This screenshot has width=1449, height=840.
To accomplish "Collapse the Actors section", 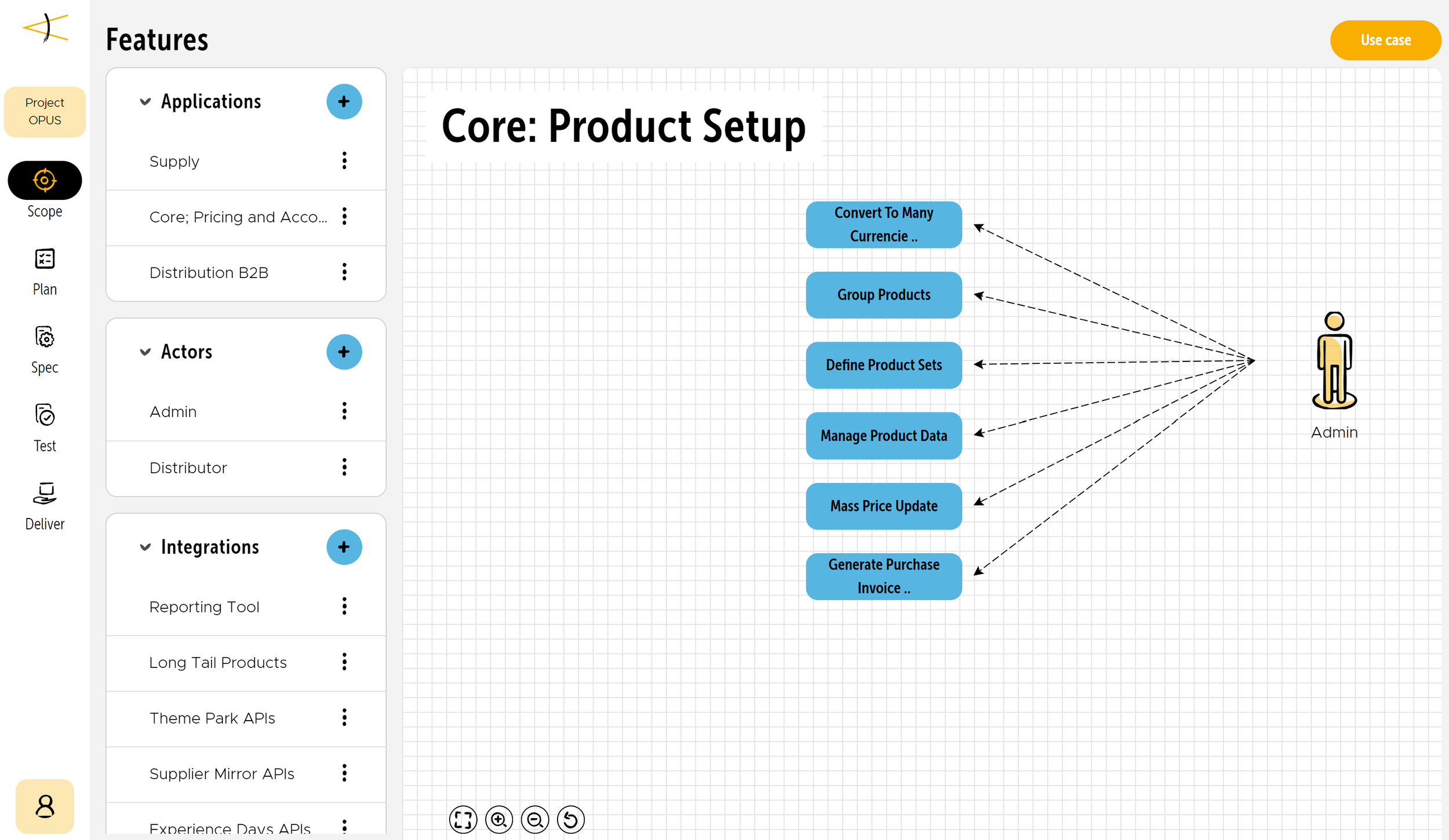I will coord(145,352).
